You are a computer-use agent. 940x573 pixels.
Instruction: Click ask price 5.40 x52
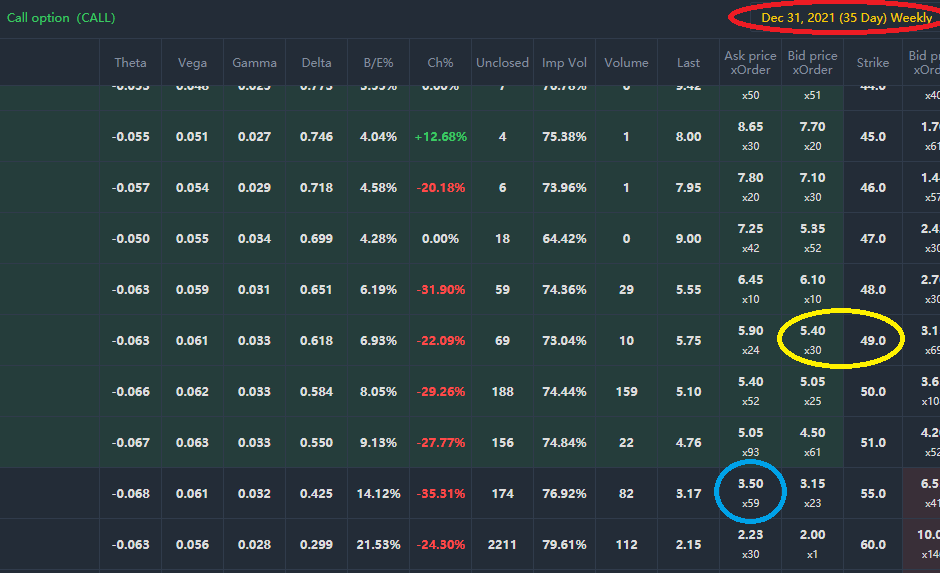click(751, 391)
